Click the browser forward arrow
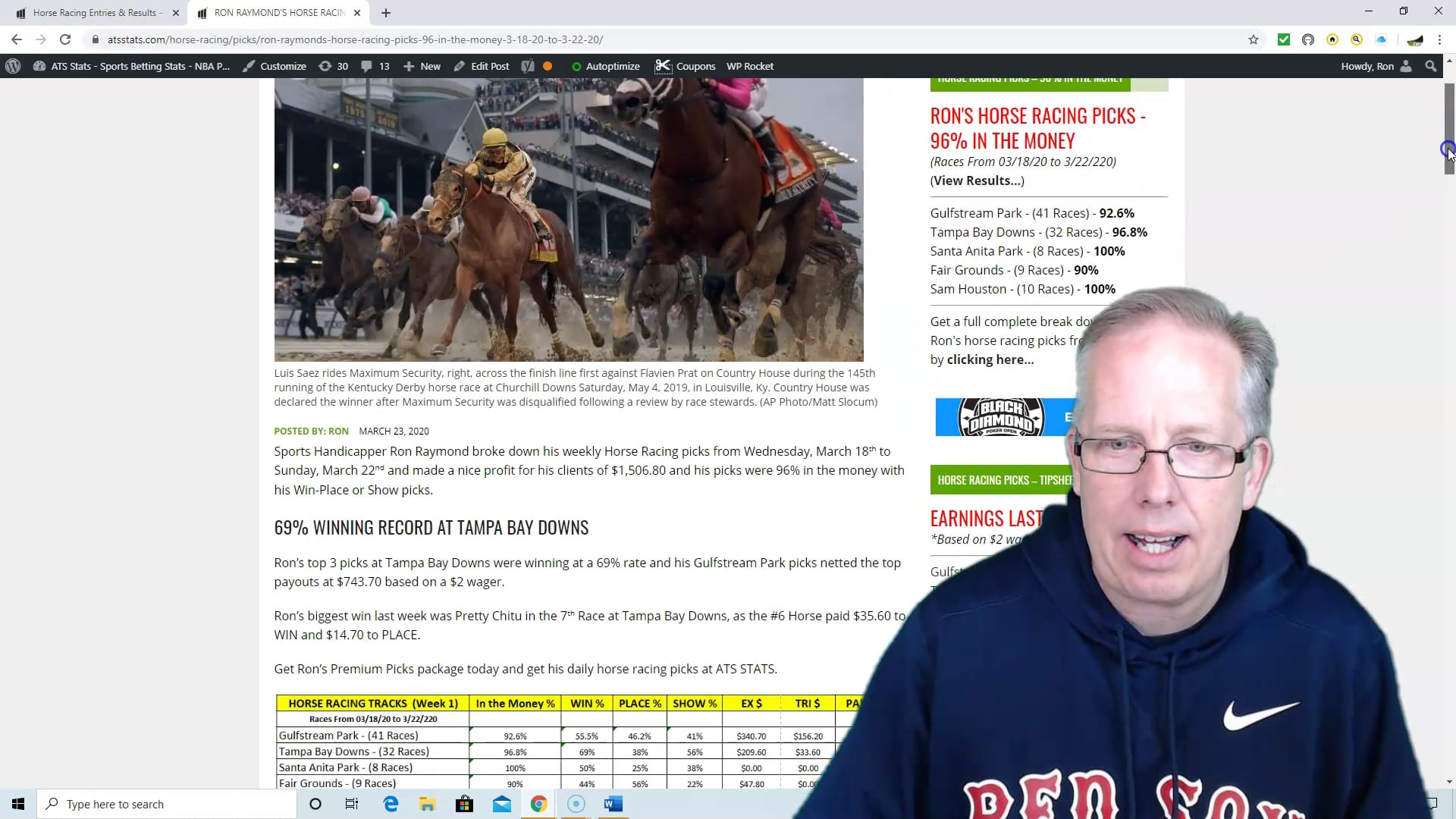 [x=41, y=39]
